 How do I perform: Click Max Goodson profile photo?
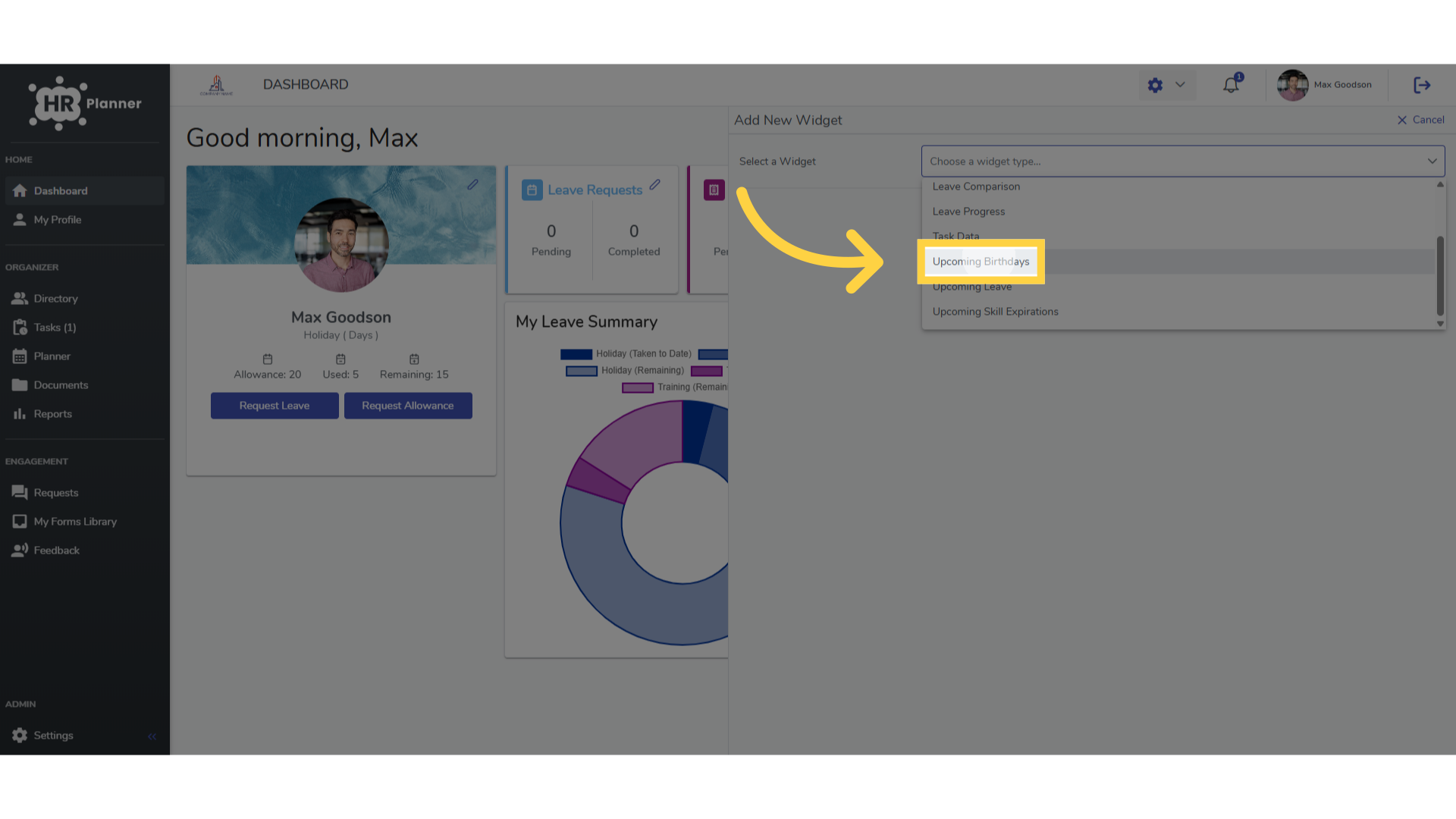pyautogui.click(x=341, y=245)
